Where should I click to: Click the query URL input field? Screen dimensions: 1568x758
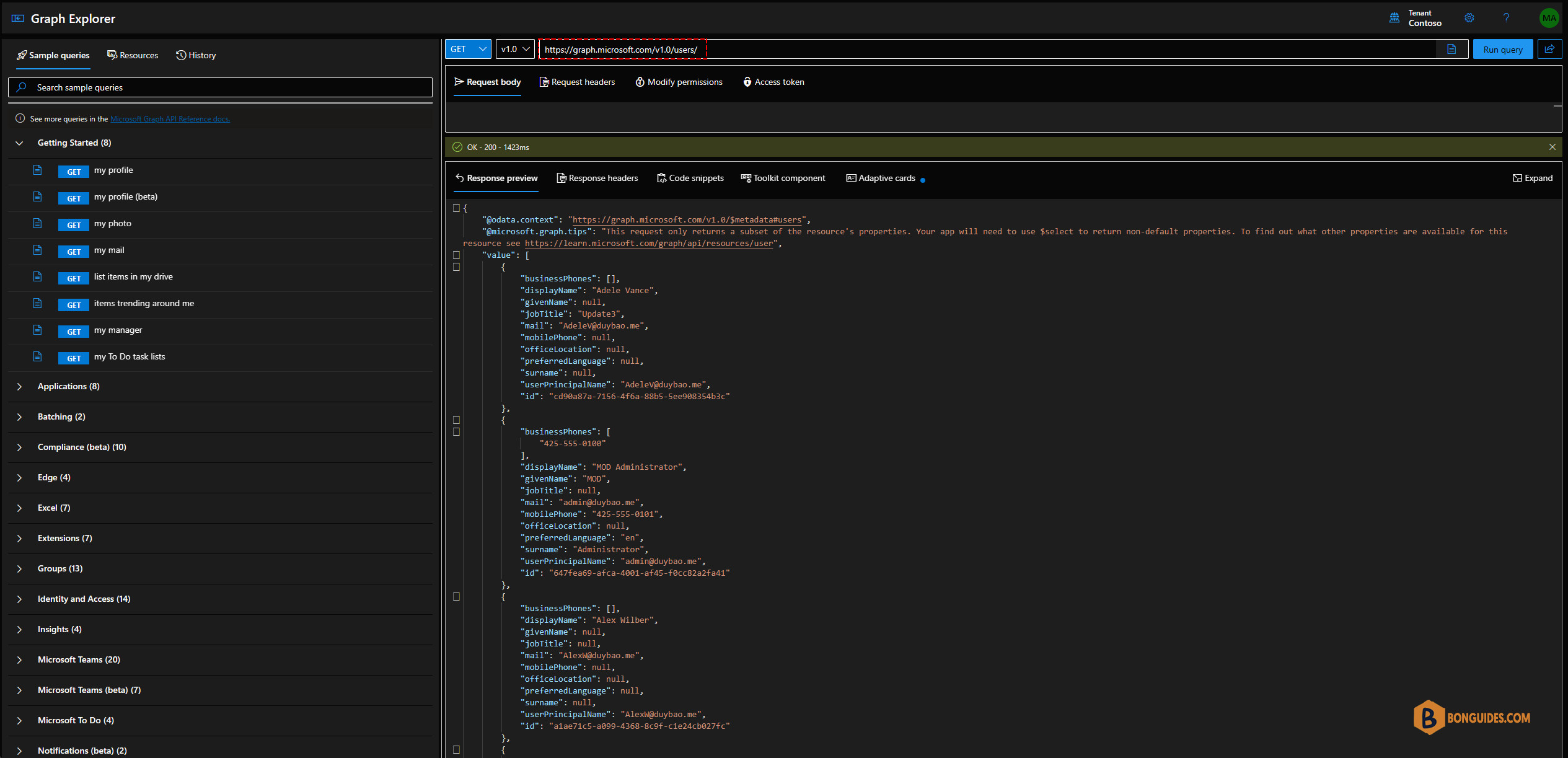pos(986,49)
